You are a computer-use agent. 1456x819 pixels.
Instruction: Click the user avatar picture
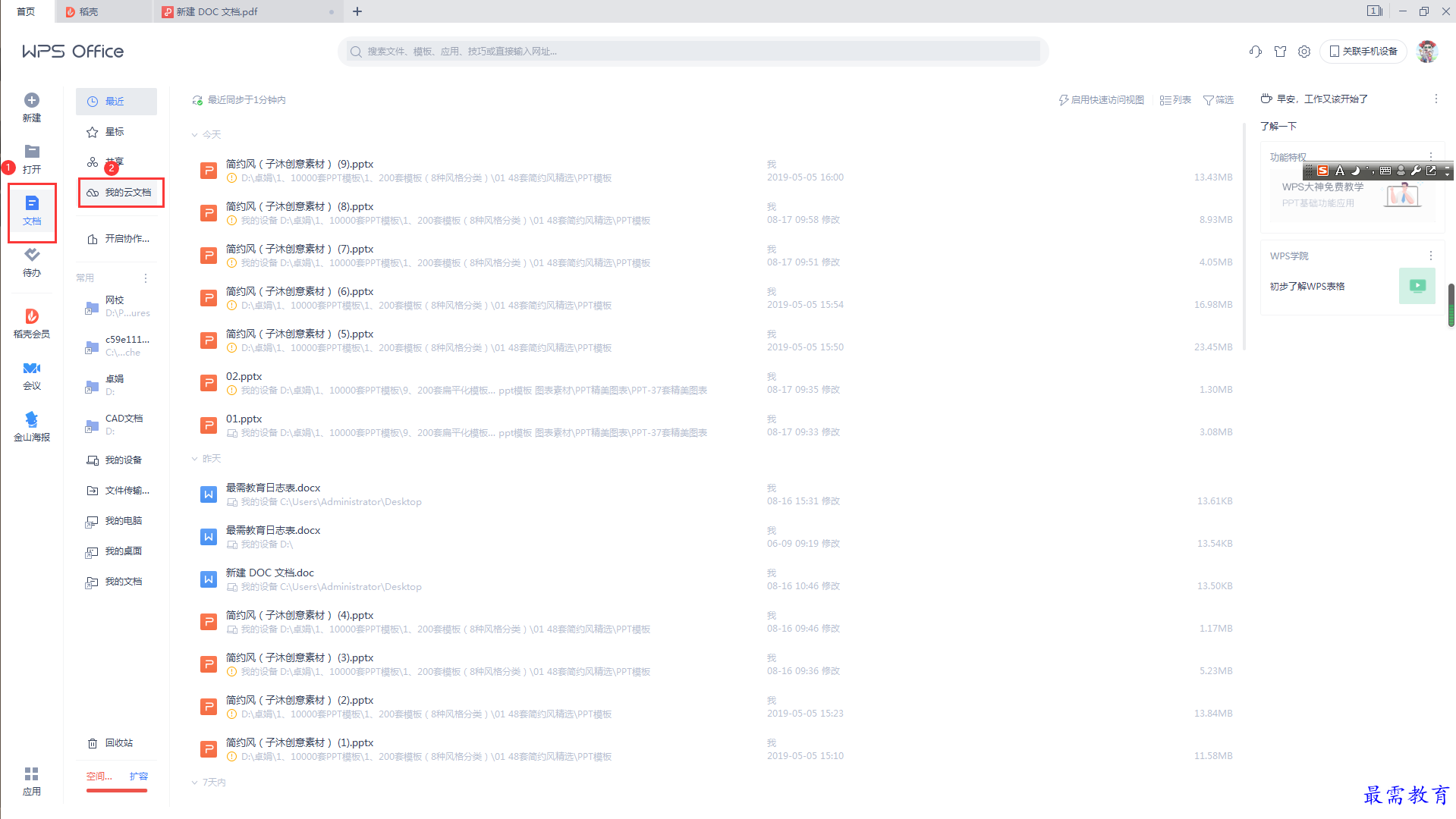[1427, 52]
